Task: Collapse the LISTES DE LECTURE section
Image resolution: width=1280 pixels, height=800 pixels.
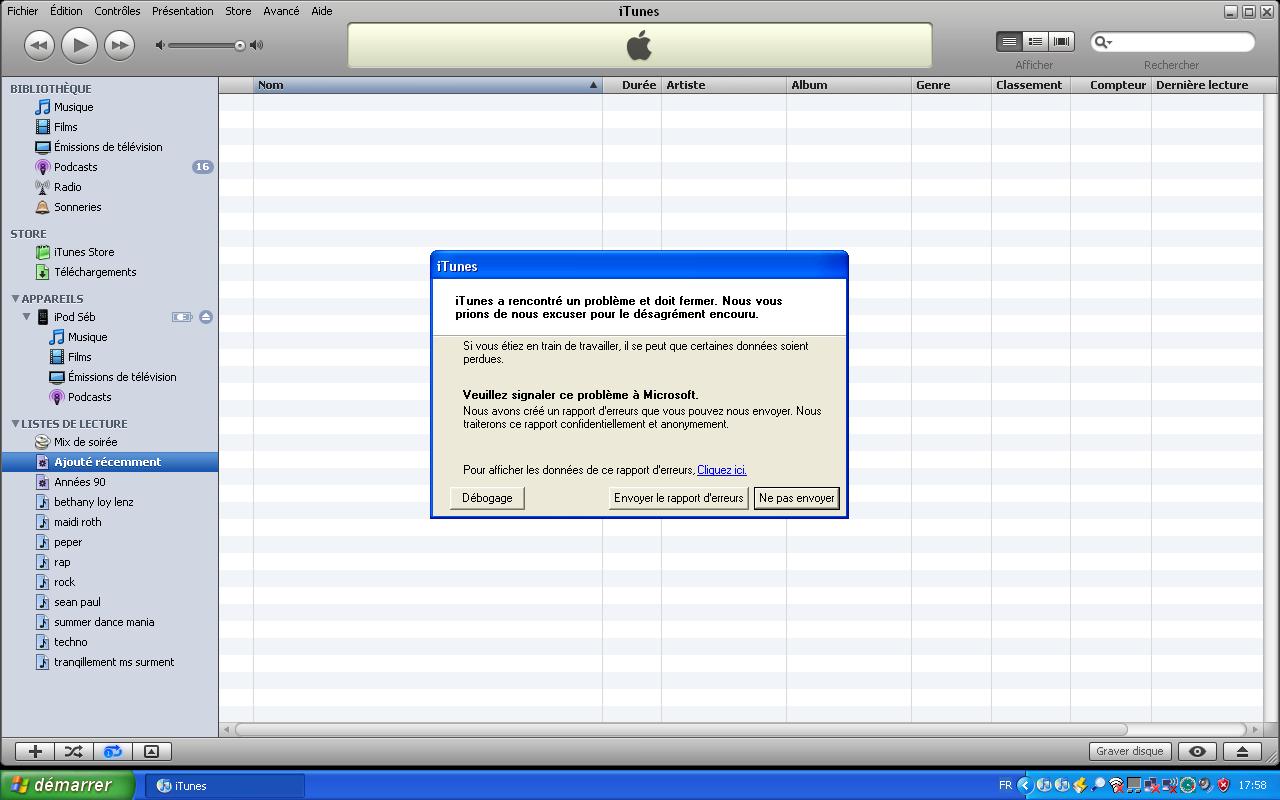Action: [x=15, y=423]
